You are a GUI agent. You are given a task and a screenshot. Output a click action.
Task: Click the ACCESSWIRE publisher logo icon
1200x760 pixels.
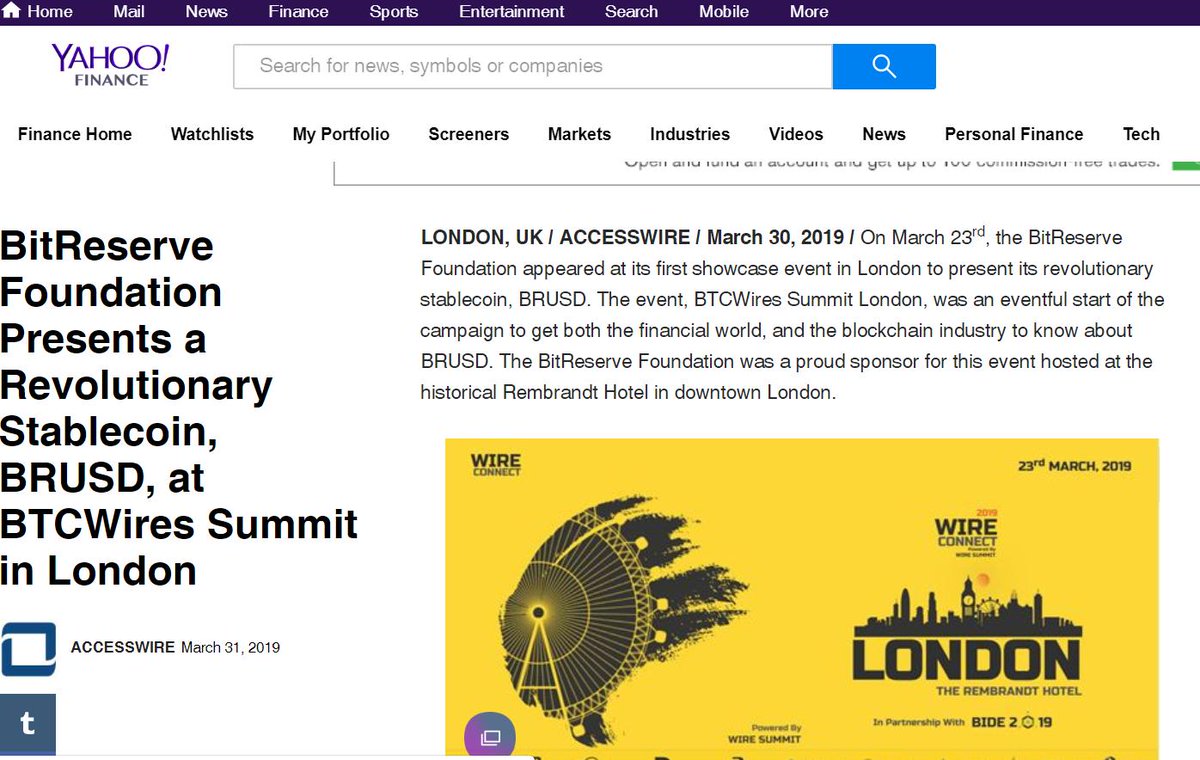(x=28, y=649)
